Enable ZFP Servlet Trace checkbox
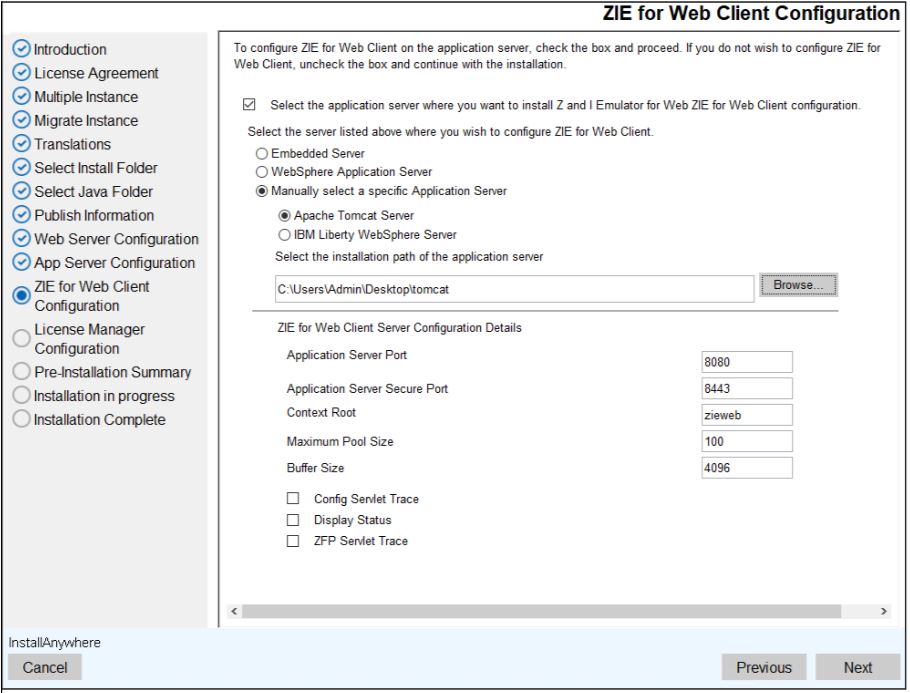 pos(293,541)
